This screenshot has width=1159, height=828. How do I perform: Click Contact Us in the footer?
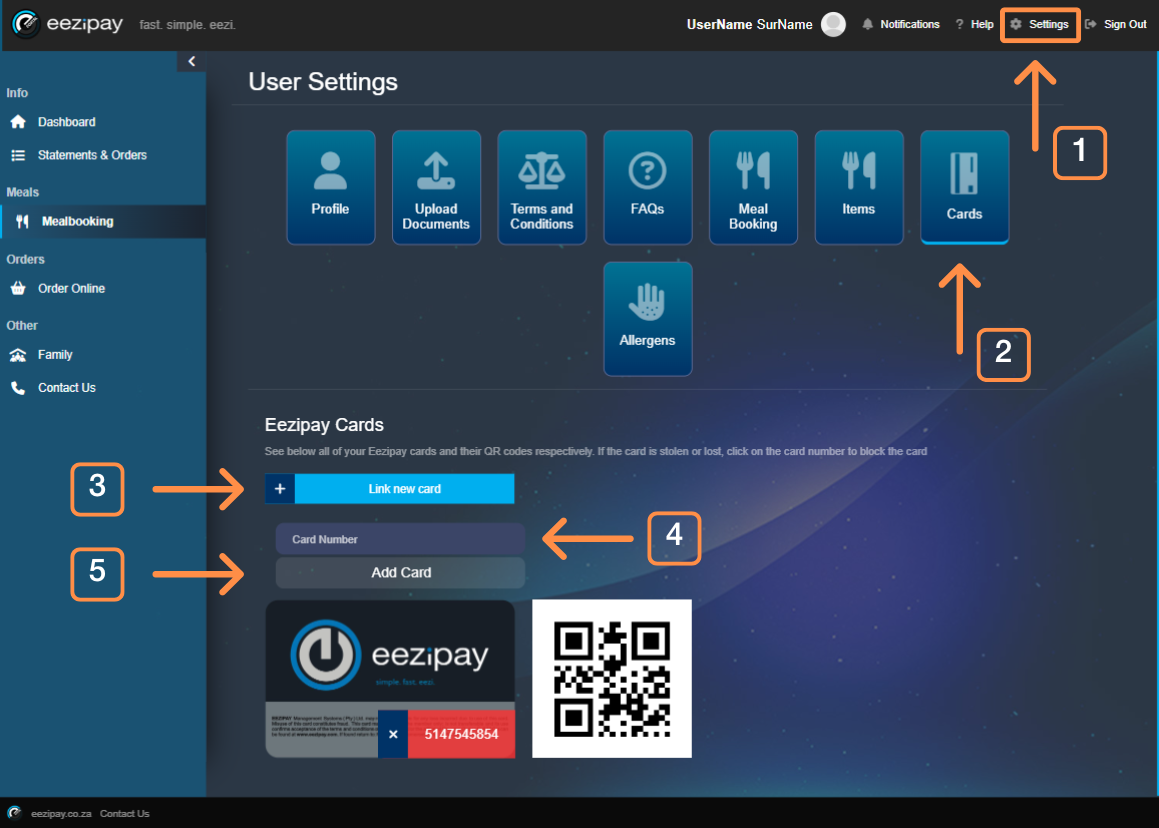(x=124, y=813)
